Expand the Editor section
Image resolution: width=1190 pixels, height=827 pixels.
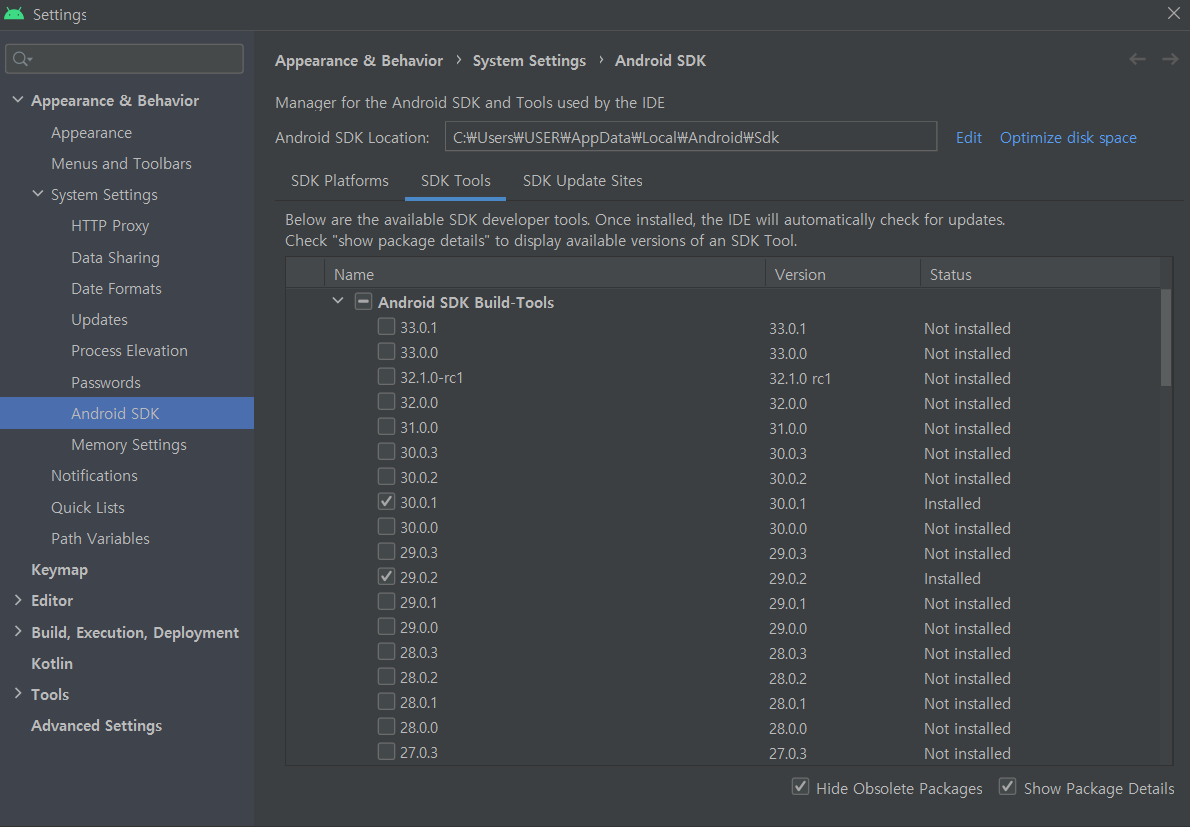click(x=17, y=600)
